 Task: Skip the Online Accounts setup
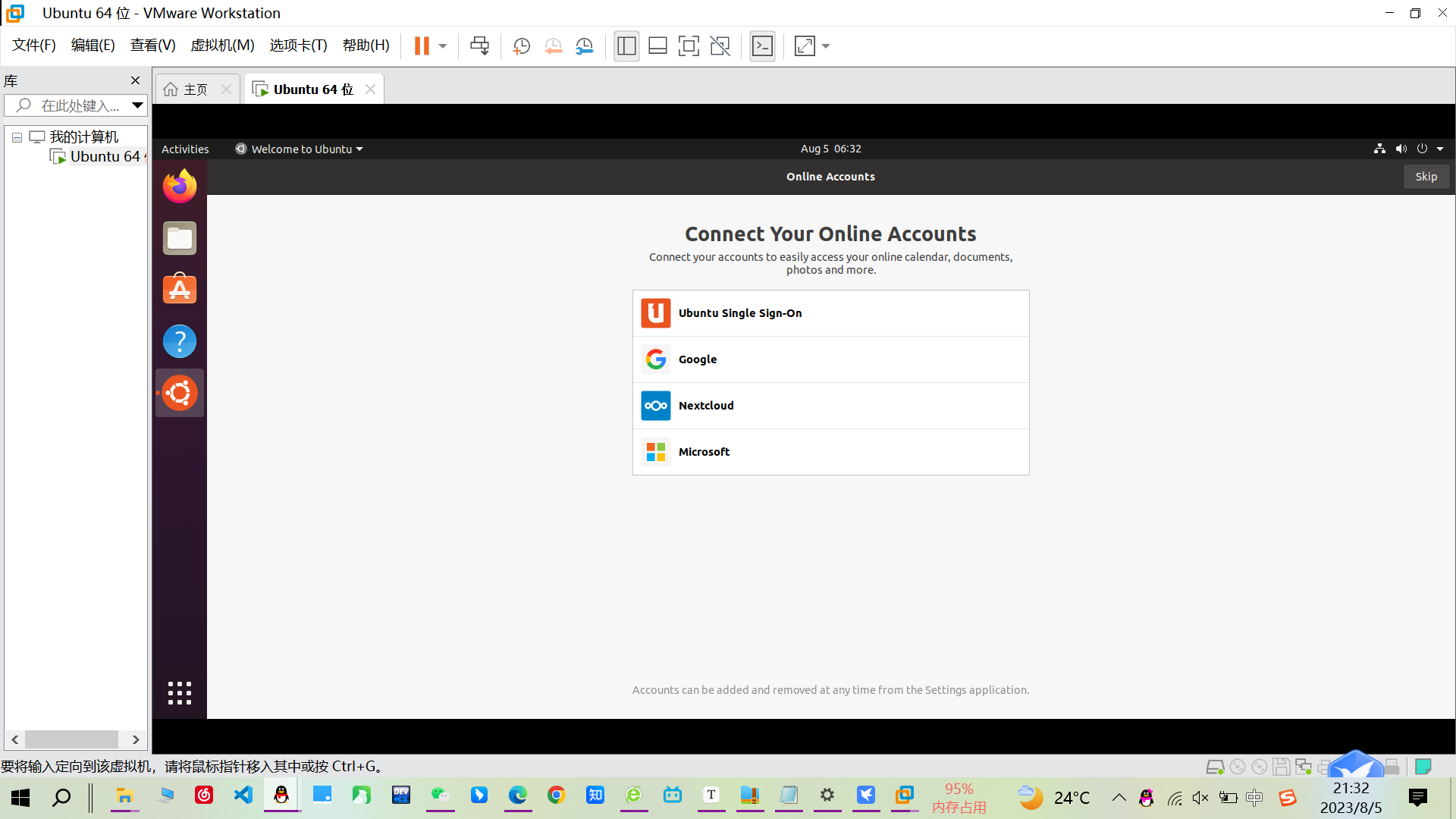1426,177
